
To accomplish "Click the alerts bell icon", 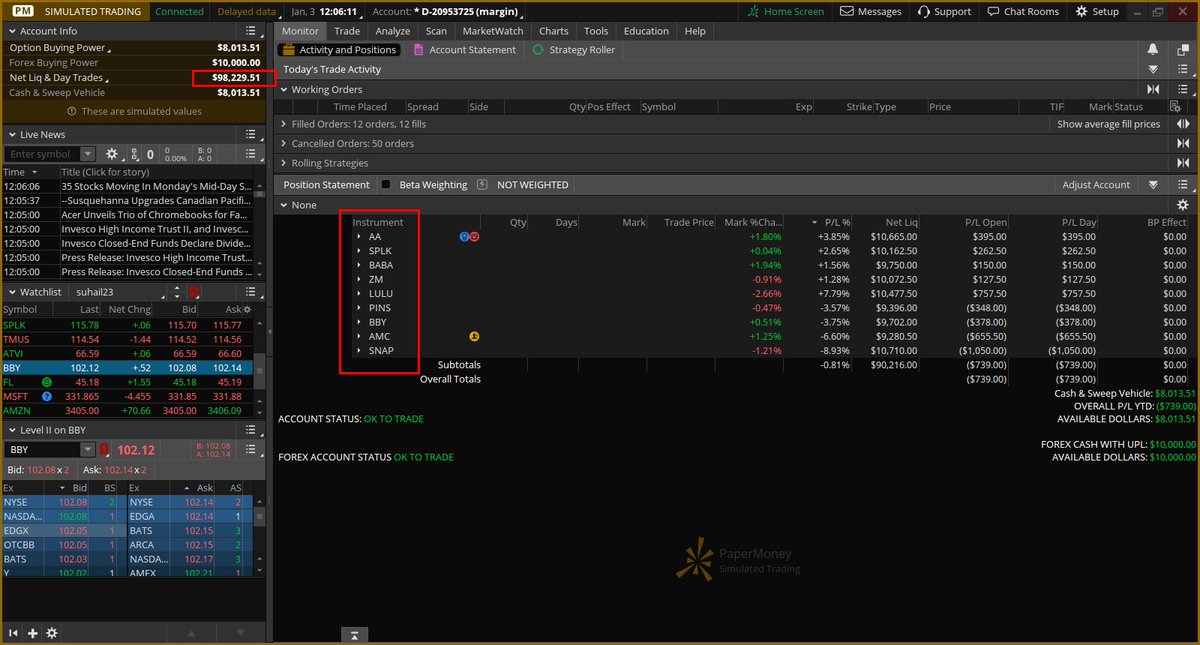I will point(1153,49).
